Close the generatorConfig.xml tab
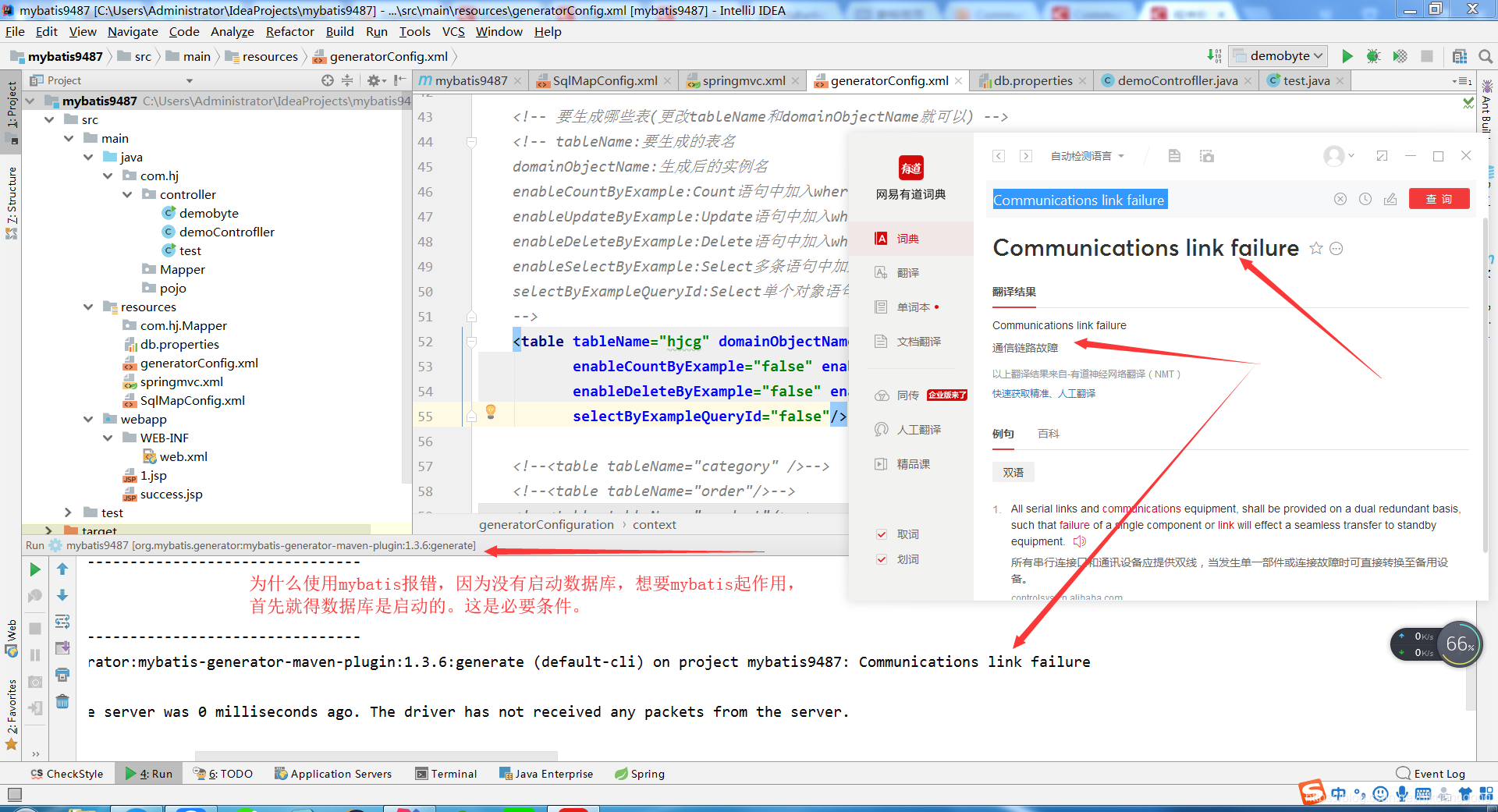Viewport: 1498px width, 812px height. (959, 80)
